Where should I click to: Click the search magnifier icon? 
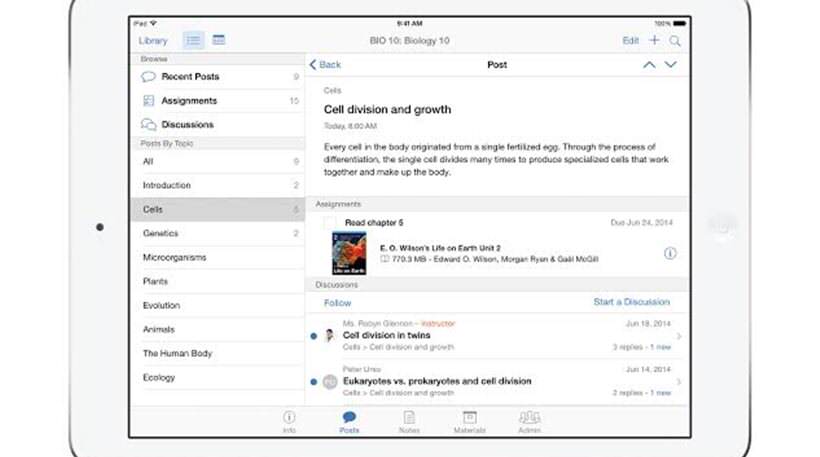click(x=675, y=41)
